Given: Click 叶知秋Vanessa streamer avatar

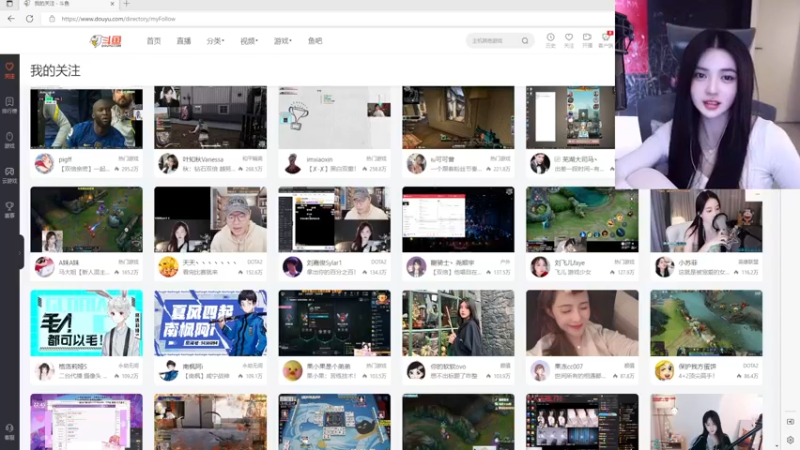Looking at the screenshot, I should pos(168,164).
